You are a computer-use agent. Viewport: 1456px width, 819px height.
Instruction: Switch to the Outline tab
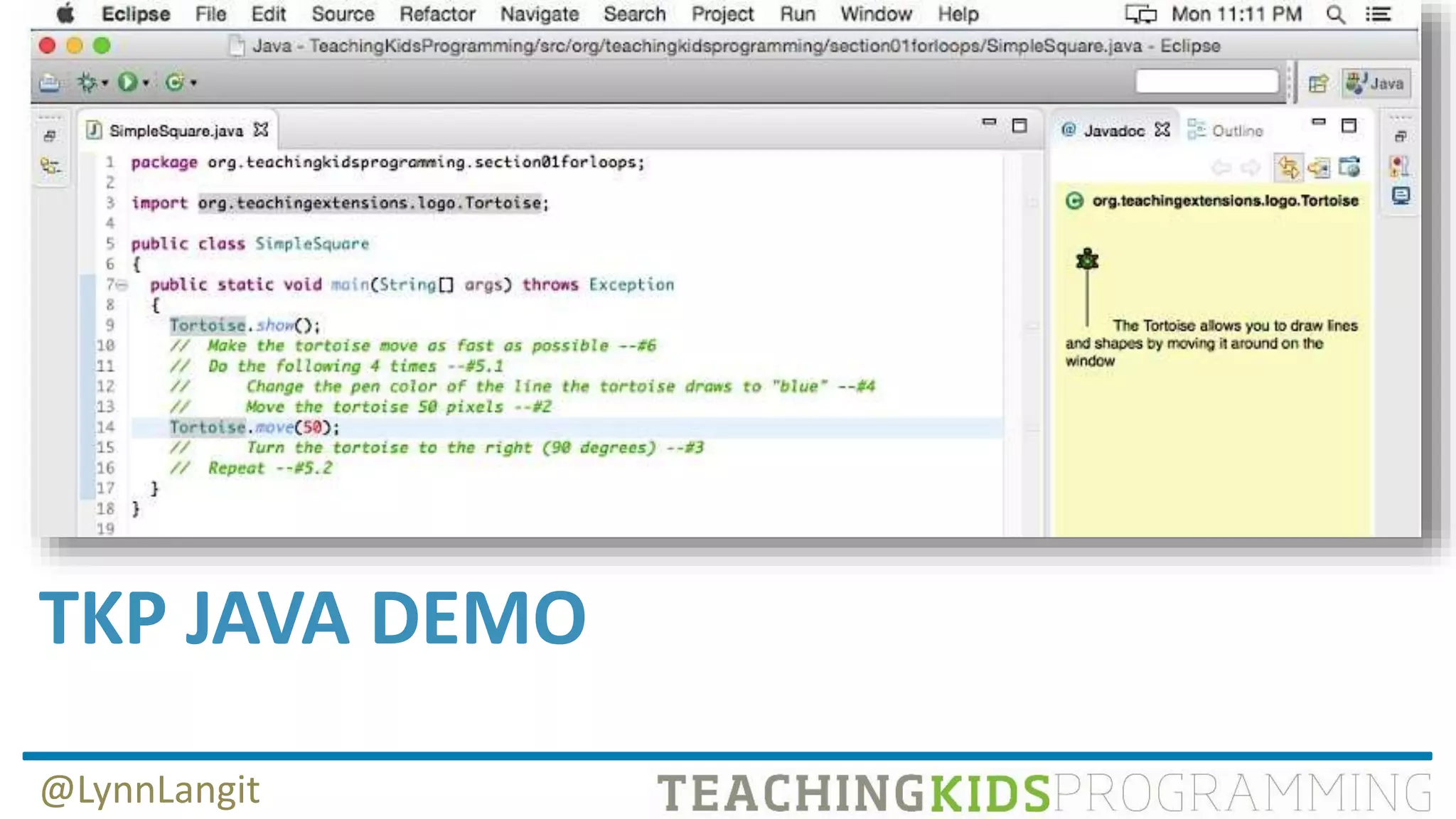1226,131
